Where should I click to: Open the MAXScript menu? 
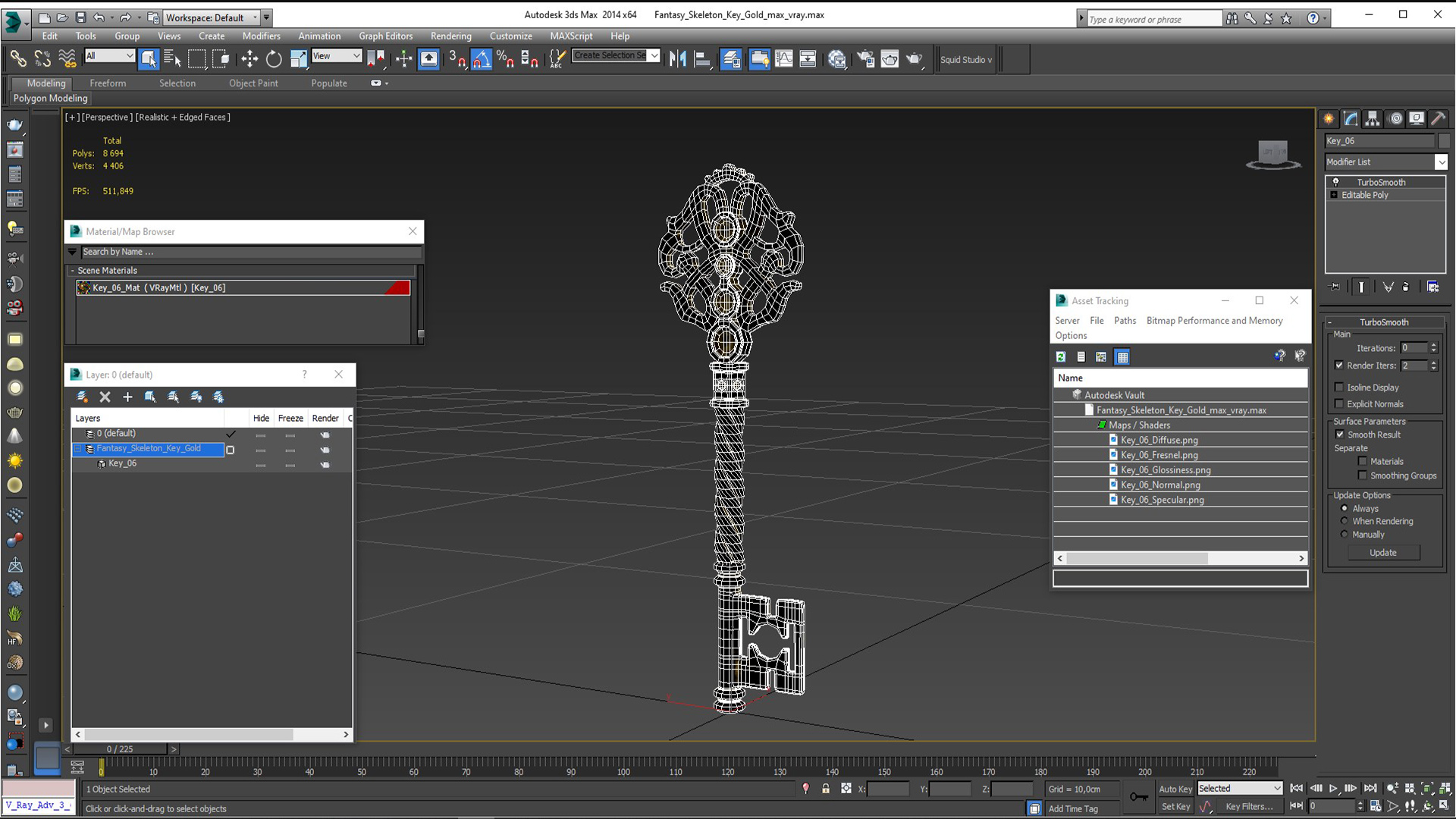click(571, 36)
